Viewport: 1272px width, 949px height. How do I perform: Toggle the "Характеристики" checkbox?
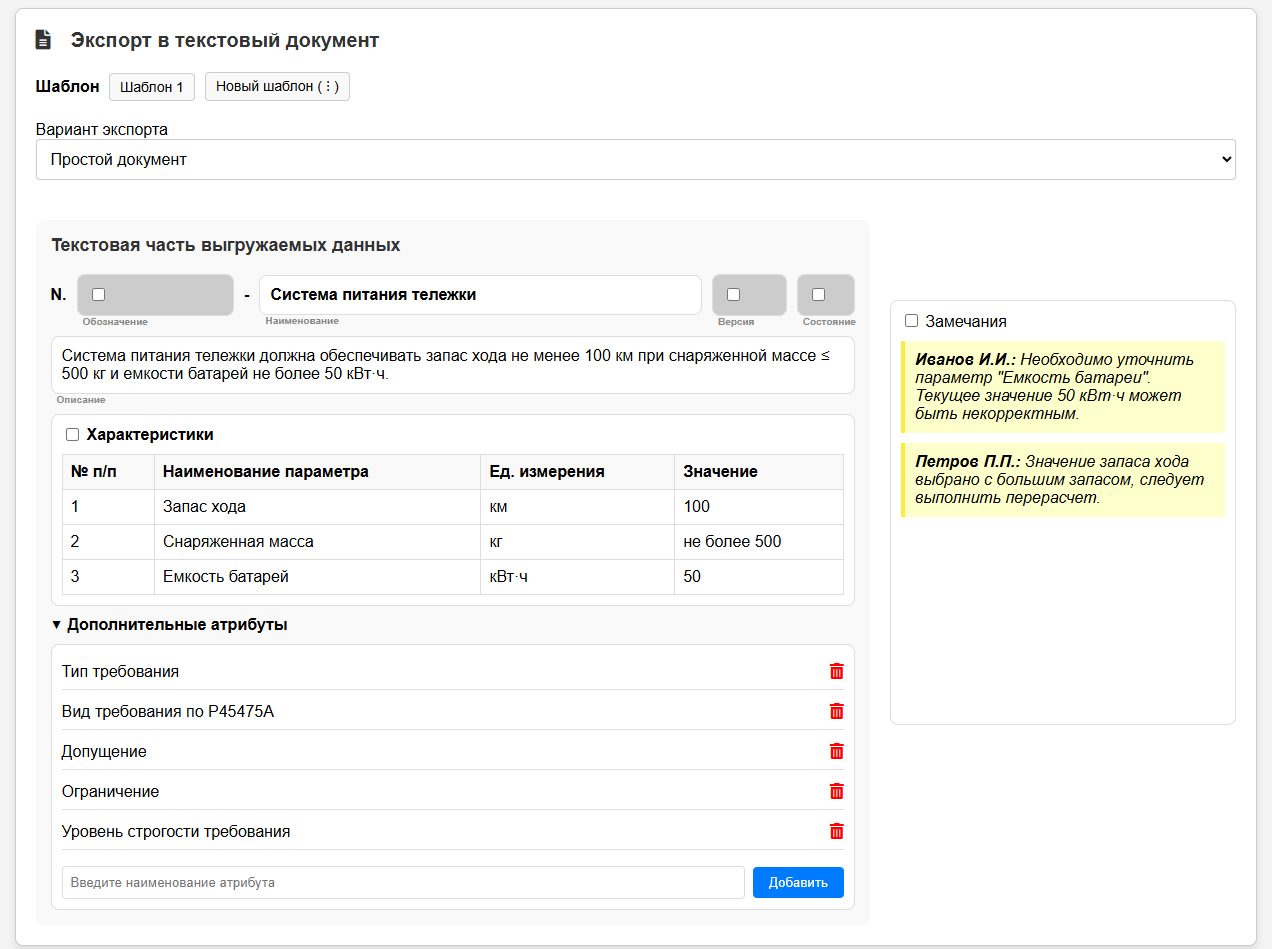click(x=72, y=435)
